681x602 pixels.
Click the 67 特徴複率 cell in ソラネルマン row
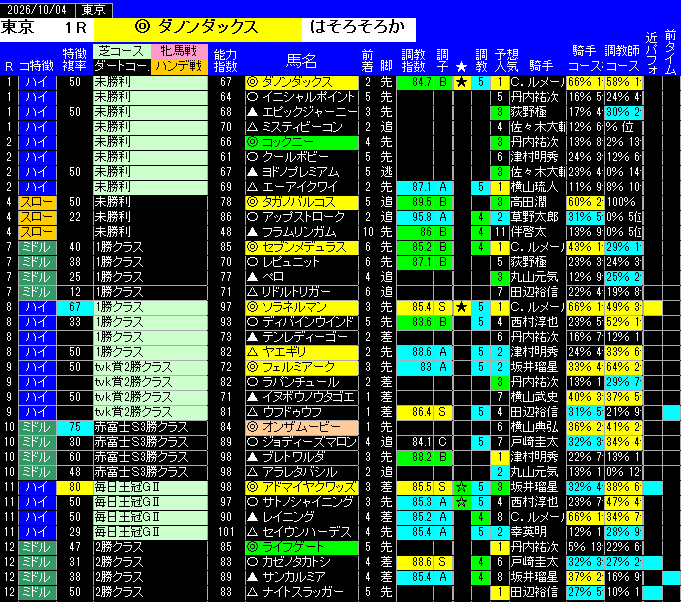[75, 307]
